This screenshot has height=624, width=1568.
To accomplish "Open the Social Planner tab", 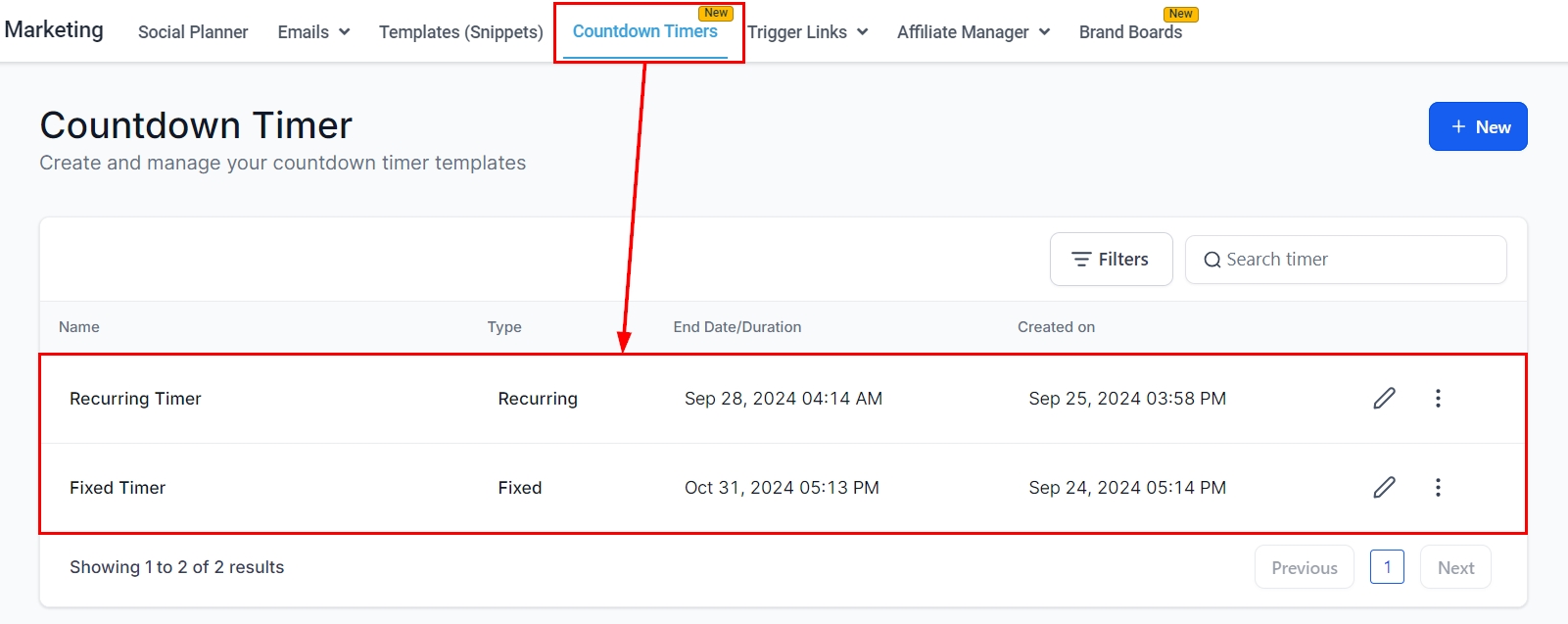I will (193, 32).
